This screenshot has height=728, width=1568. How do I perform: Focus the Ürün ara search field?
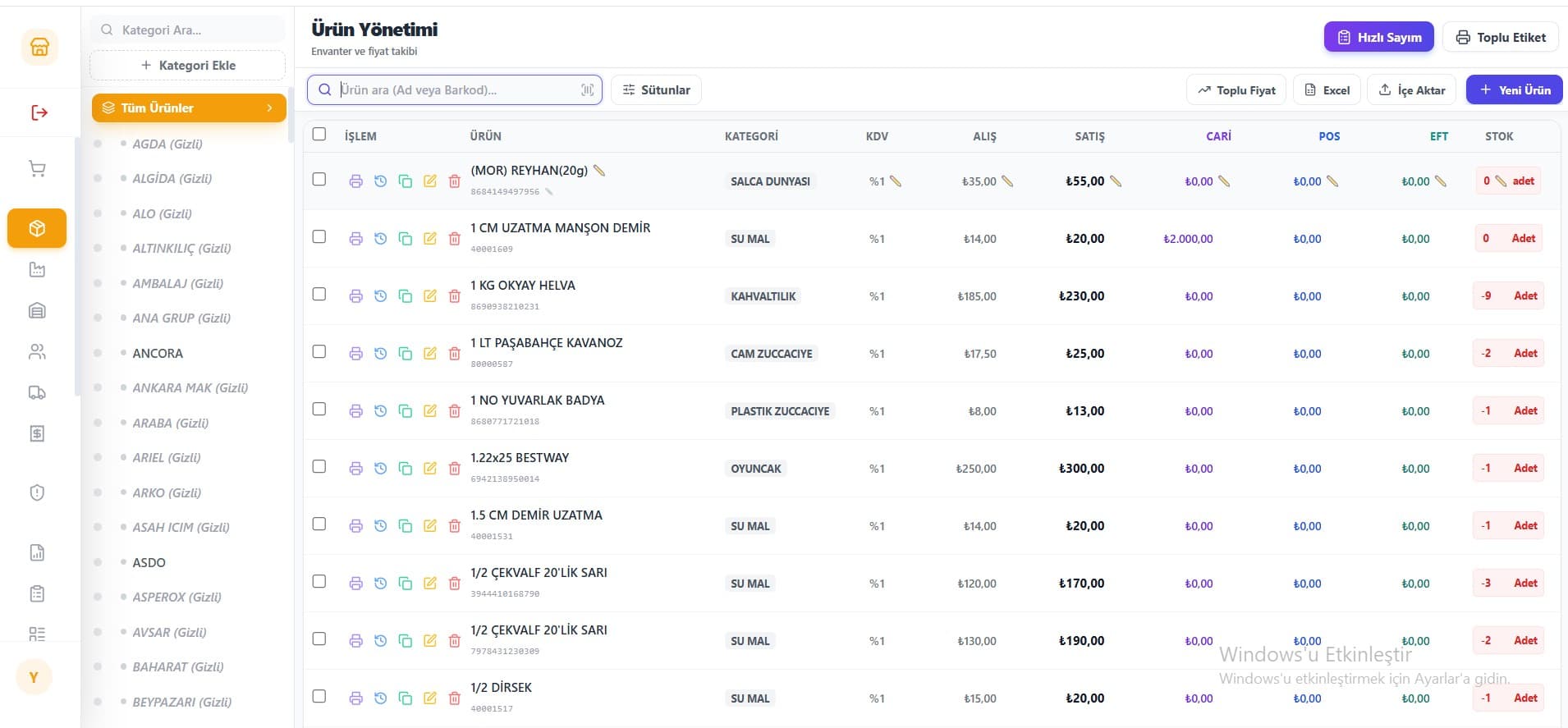click(x=455, y=90)
